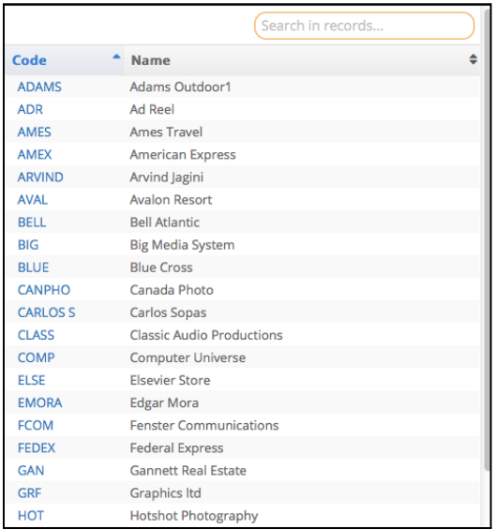499x532 pixels.
Task: Open the GAN code link
Action: tap(31, 471)
